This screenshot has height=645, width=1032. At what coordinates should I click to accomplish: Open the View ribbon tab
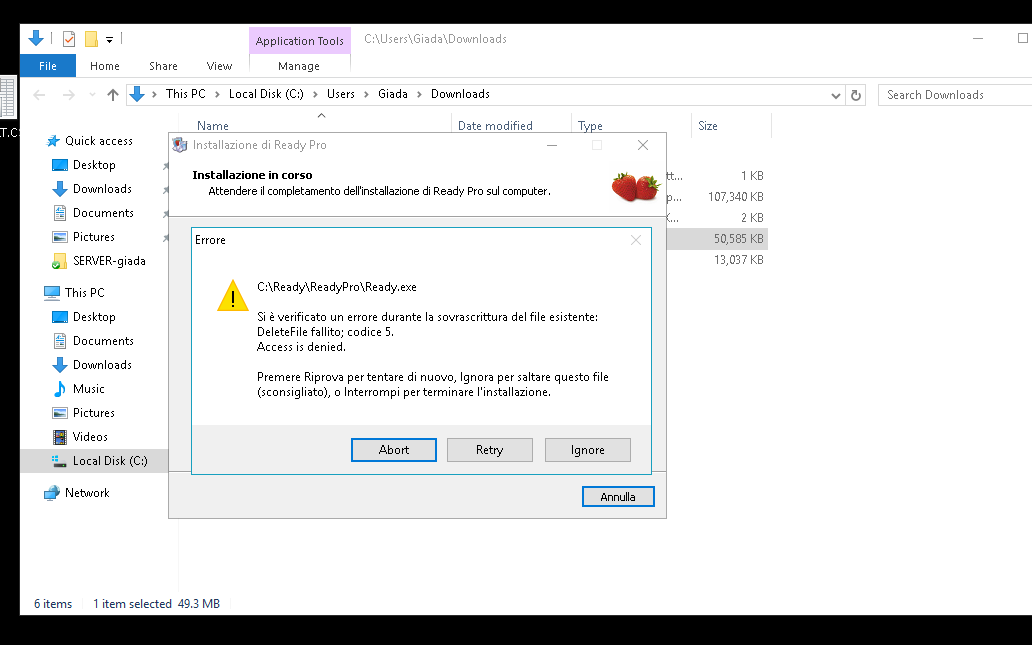[x=219, y=66]
